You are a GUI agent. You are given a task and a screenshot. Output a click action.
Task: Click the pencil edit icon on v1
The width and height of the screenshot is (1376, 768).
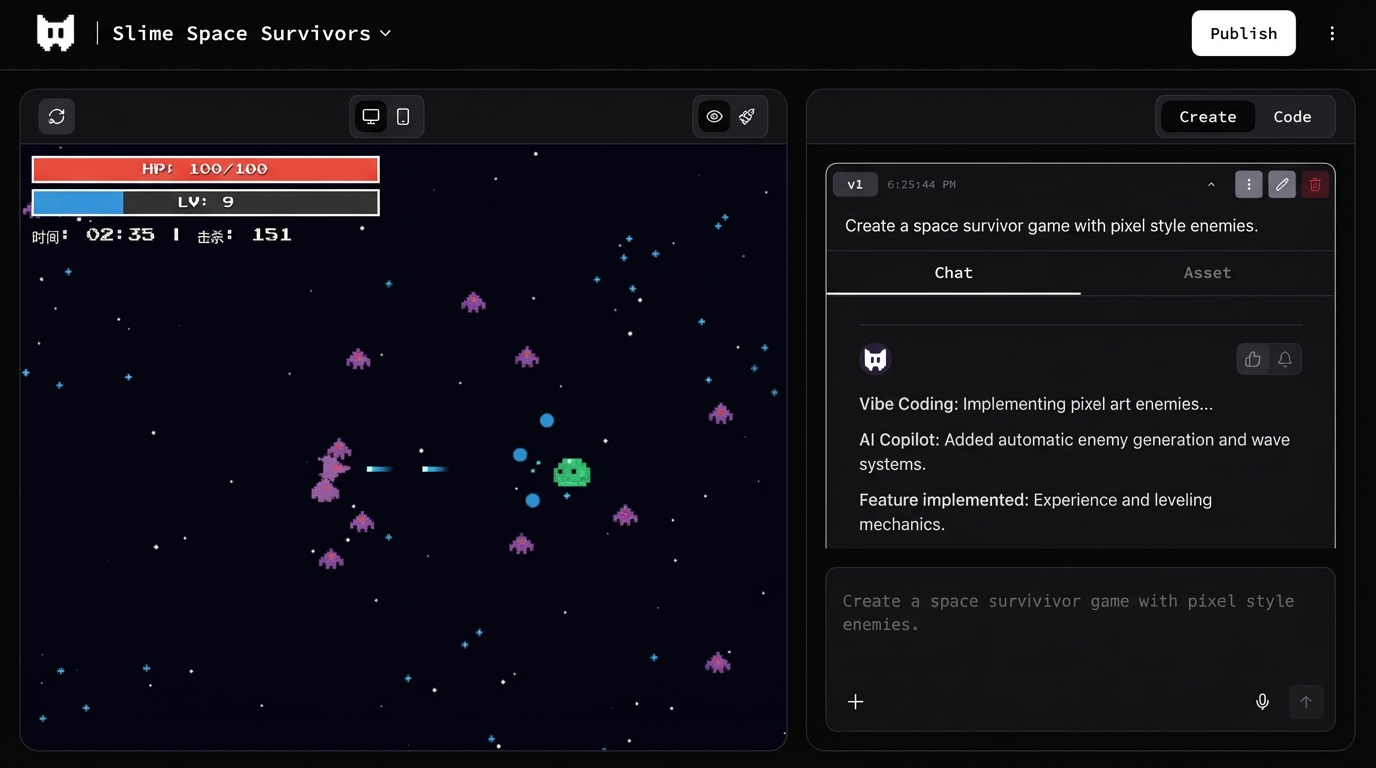1282,185
